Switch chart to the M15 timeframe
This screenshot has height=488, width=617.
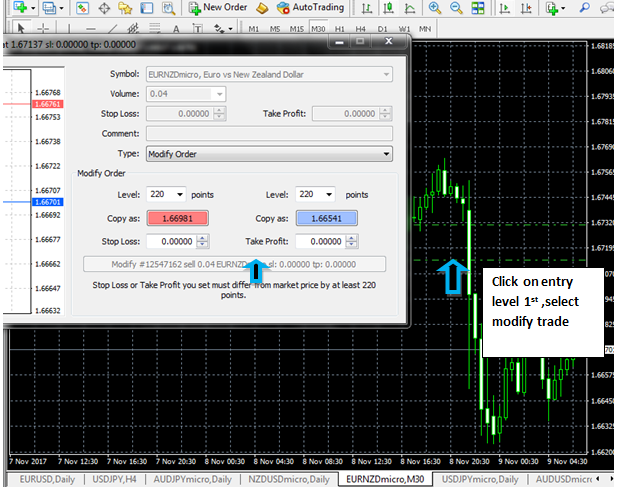tap(297, 29)
